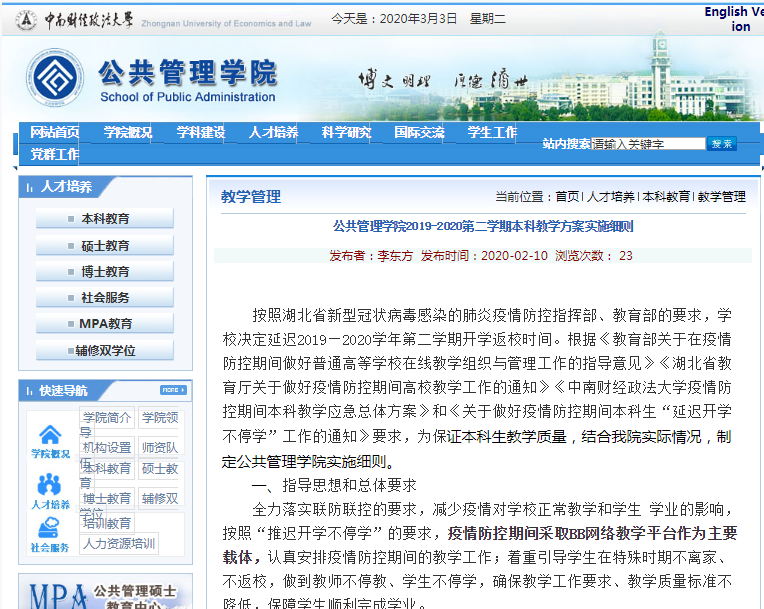Select 本科教育 in the left sidebar
This screenshot has height=609, width=764.
105,219
